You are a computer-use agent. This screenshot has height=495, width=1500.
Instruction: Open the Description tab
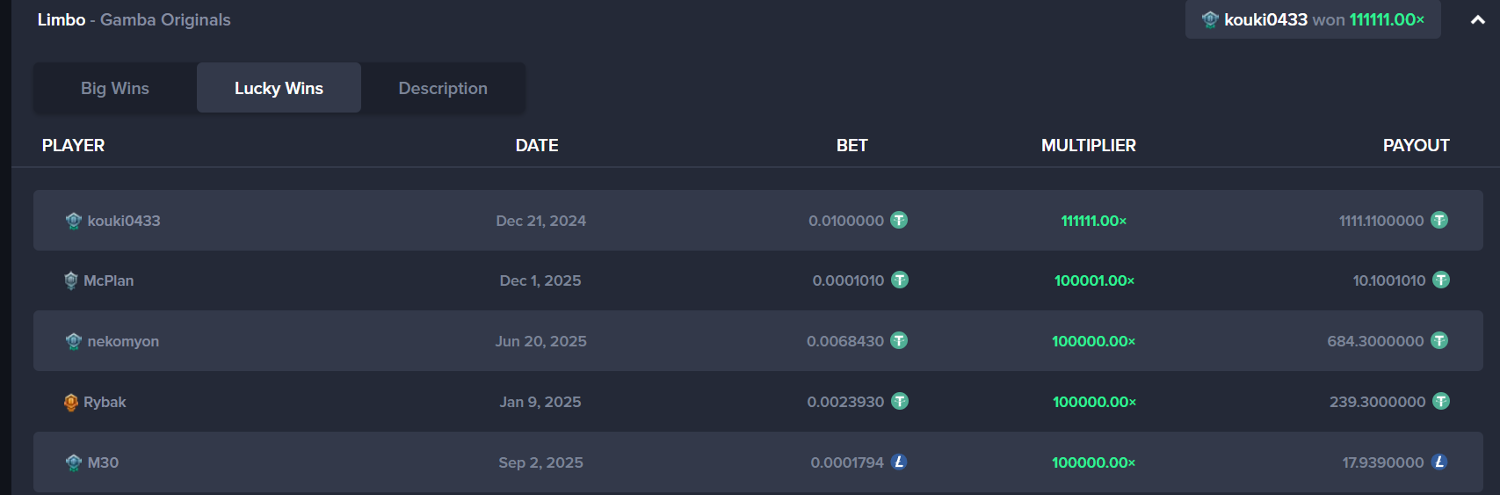443,88
